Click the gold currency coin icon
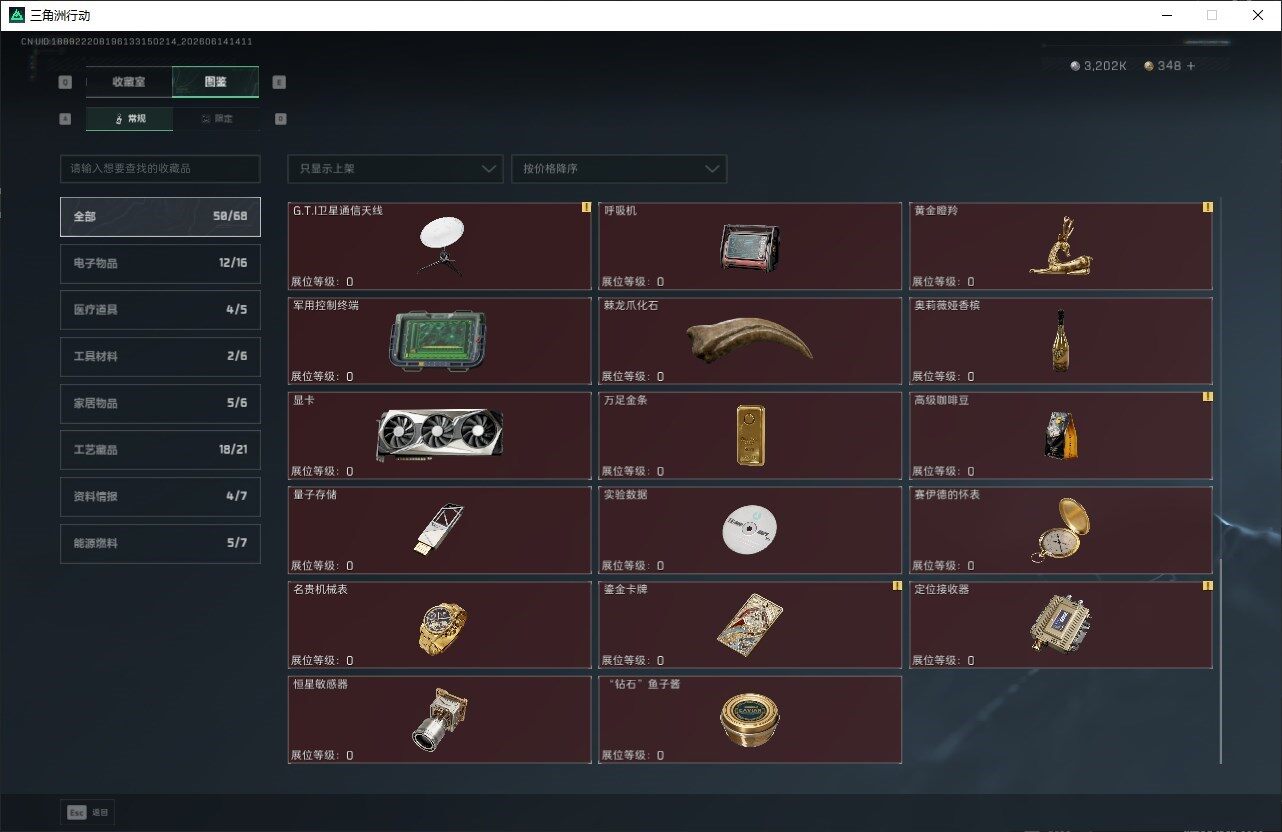This screenshot has height=832, width=1282. (1149, 66)
